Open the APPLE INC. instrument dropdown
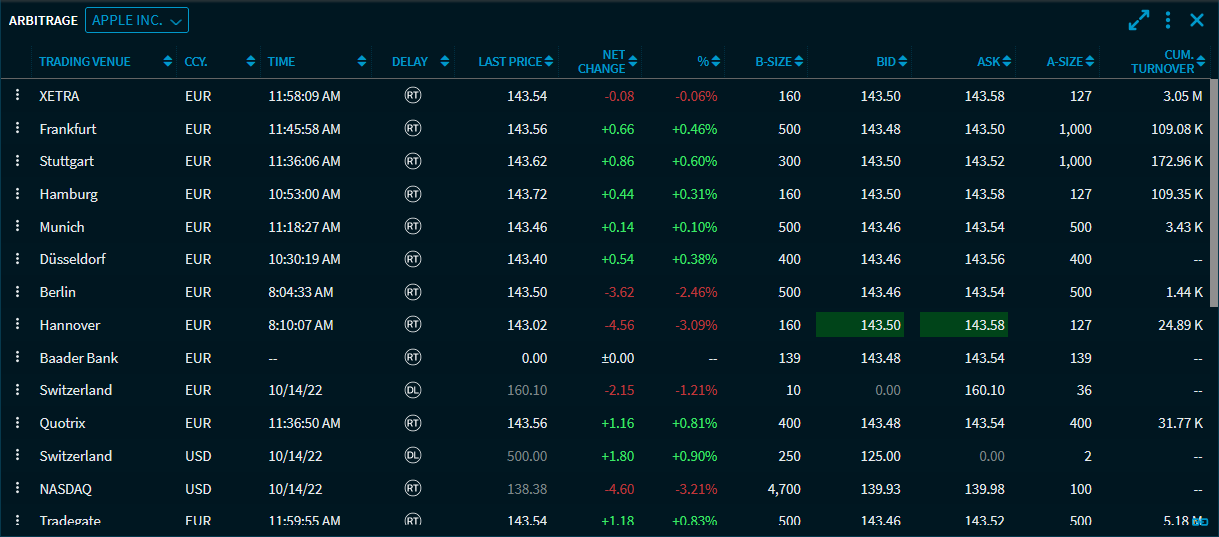The width and height of the screenshot is (1219, 537). point(137,20)
